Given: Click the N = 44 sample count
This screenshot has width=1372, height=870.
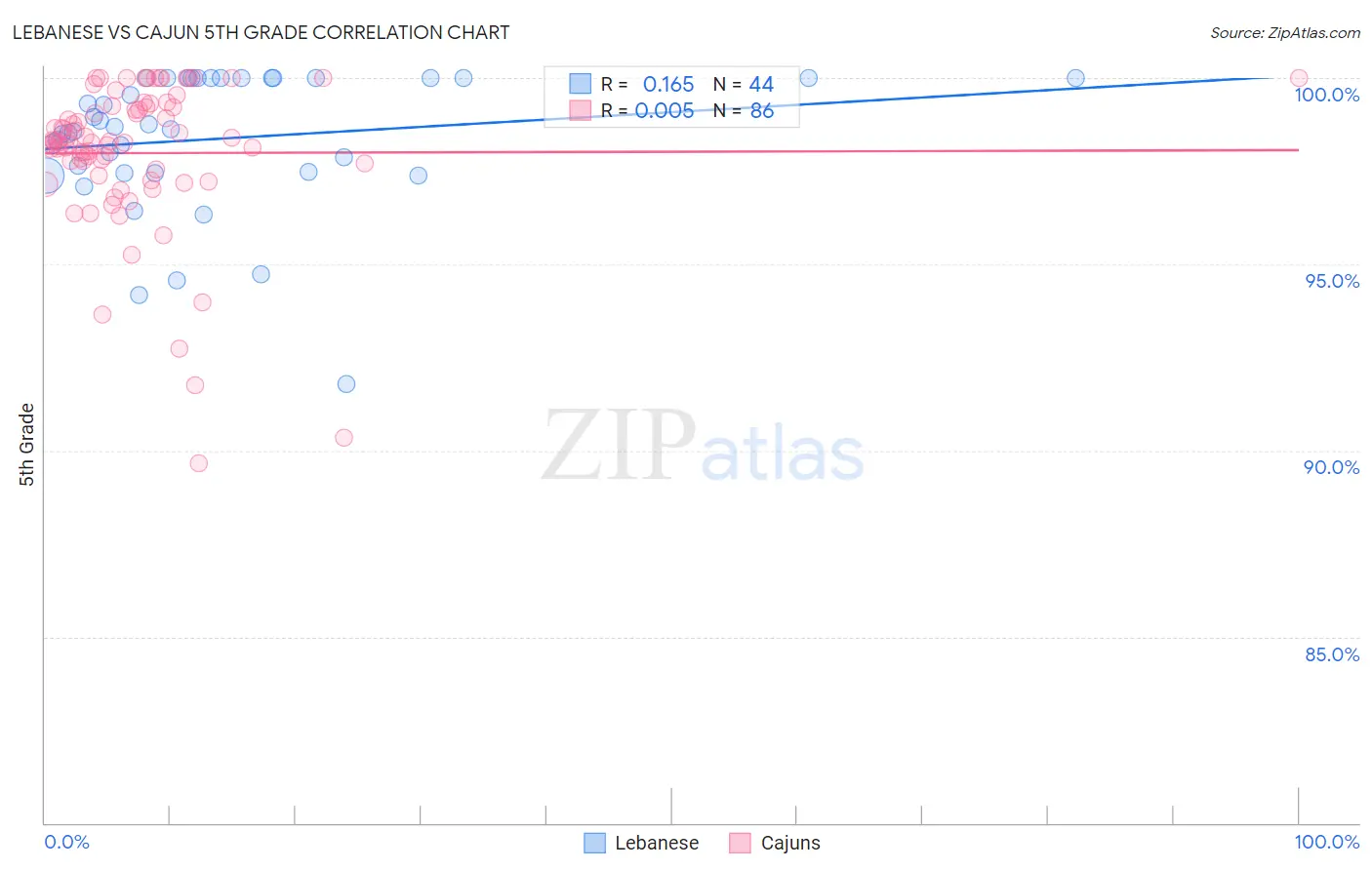Looking at the screenshot, I should point(744,85).
